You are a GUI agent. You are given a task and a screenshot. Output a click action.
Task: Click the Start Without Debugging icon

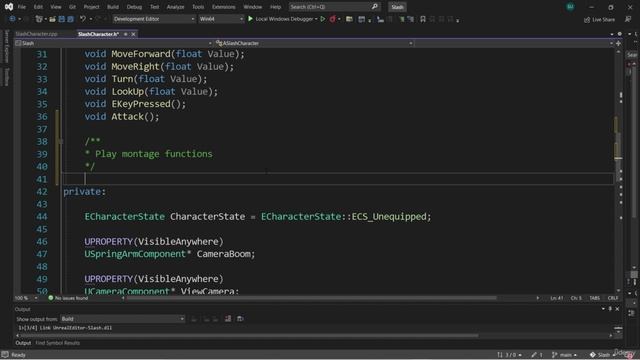(x=322, y=19)
